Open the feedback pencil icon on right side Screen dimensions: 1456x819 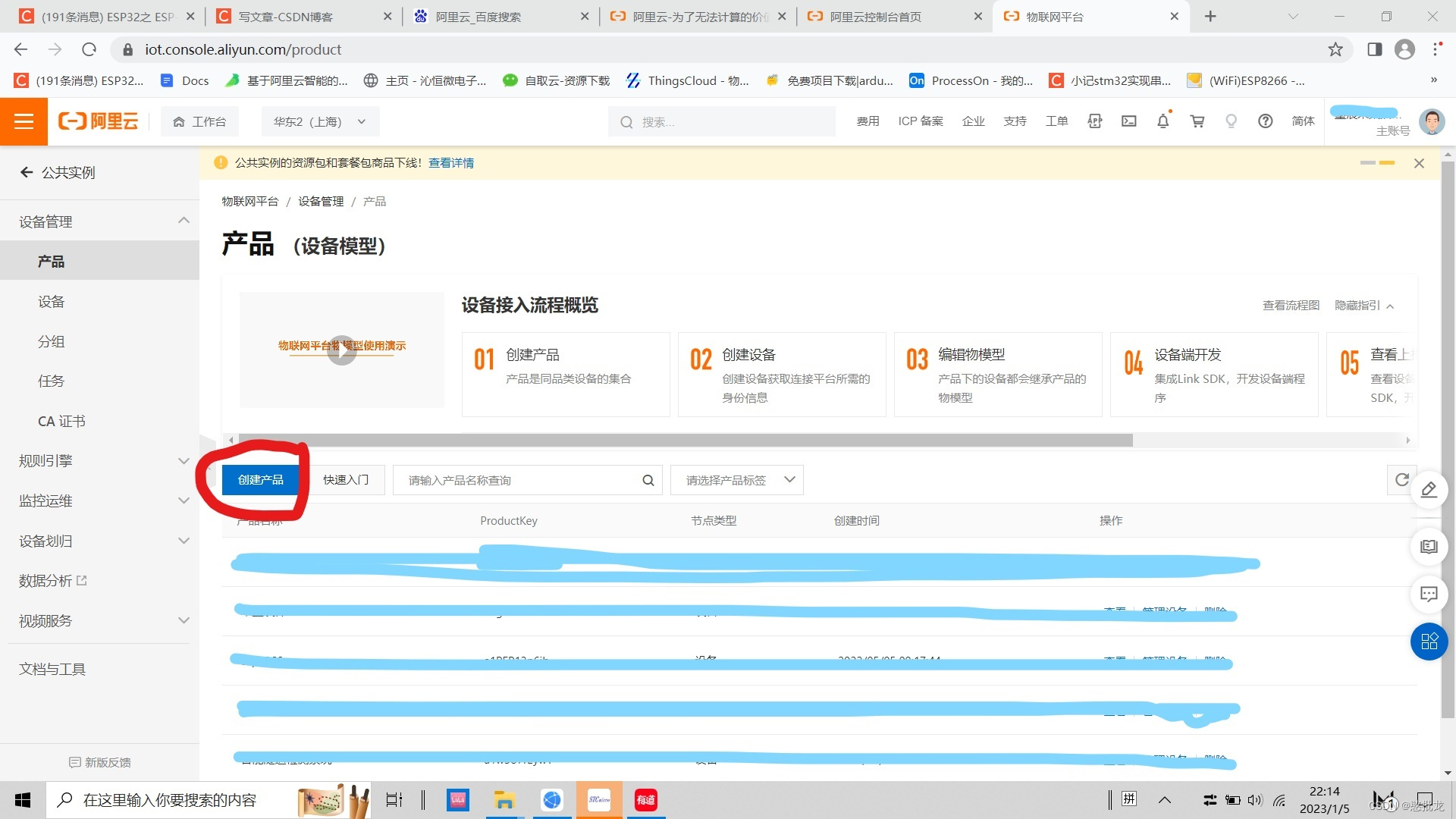pos(1429,490)
